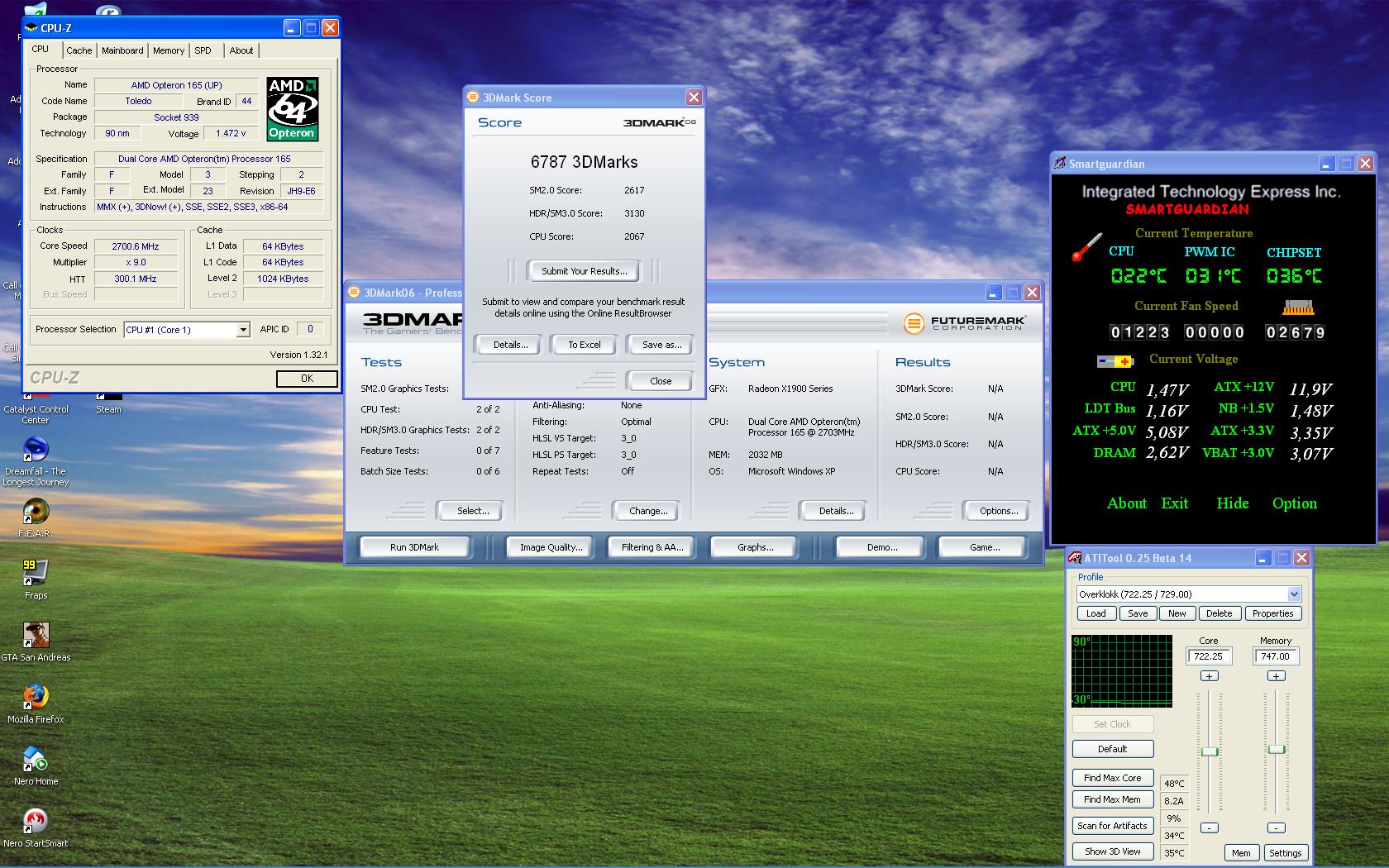Click the CPU-Z title bar icon
1389x868 pixels.
tap(32, 27)
